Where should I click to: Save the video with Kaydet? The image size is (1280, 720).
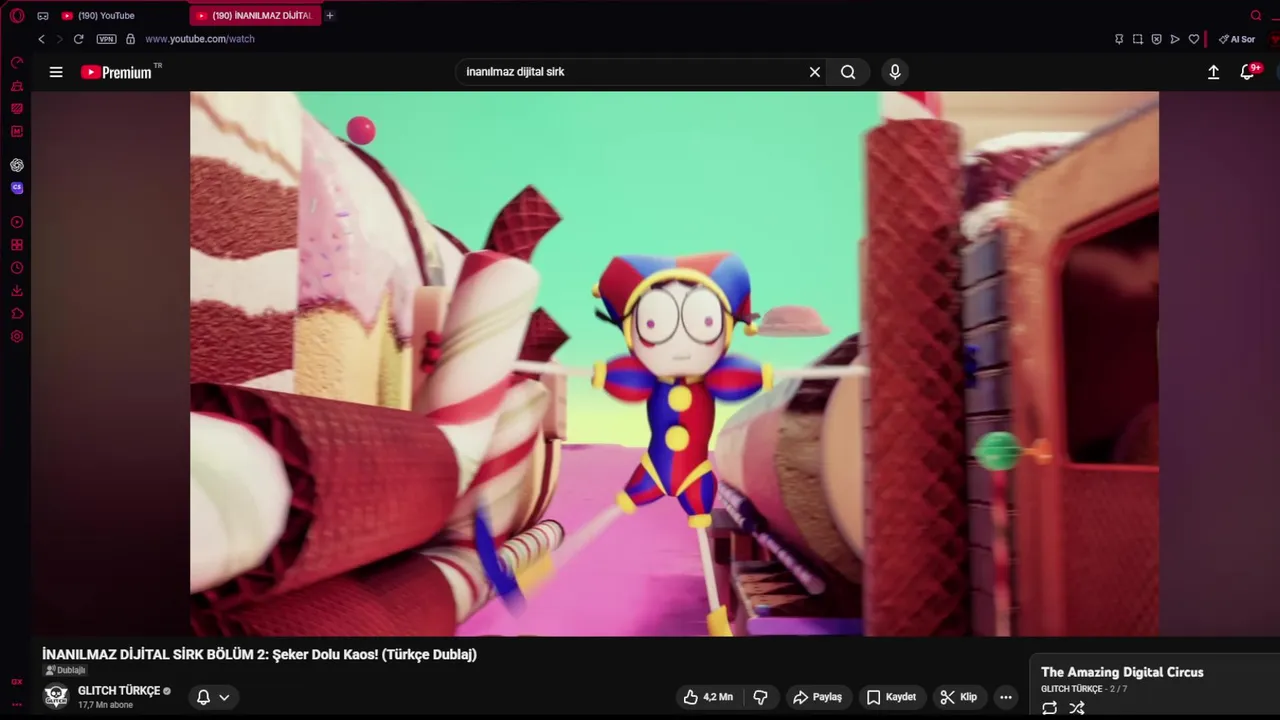pyautogui.click(x=891, y=697)
